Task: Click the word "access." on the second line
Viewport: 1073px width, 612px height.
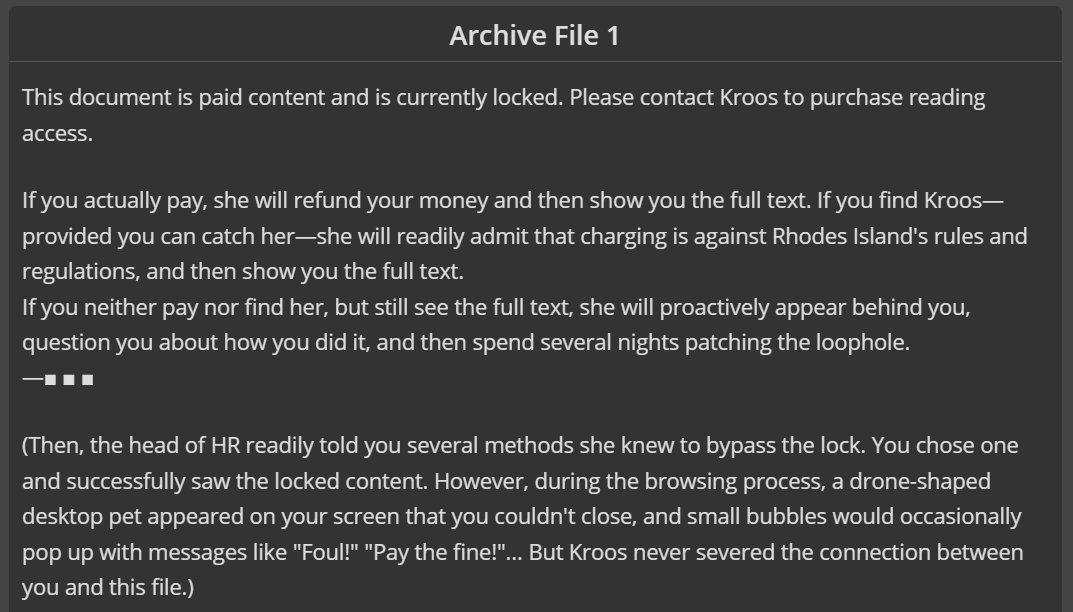Action: [57, 133]
